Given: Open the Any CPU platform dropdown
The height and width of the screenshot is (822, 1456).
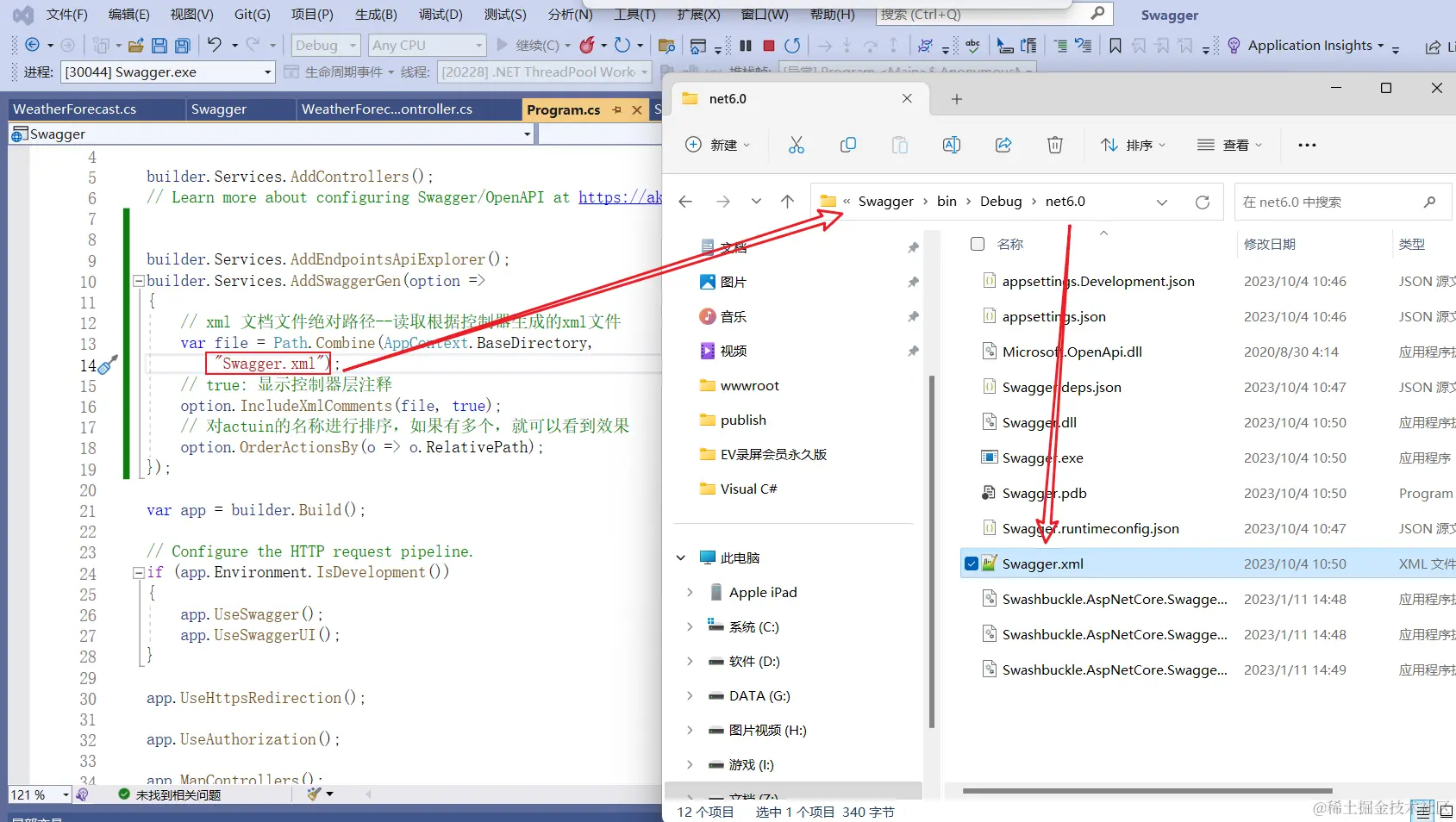Looking at the screenshot, I should (x=427, y=46).
